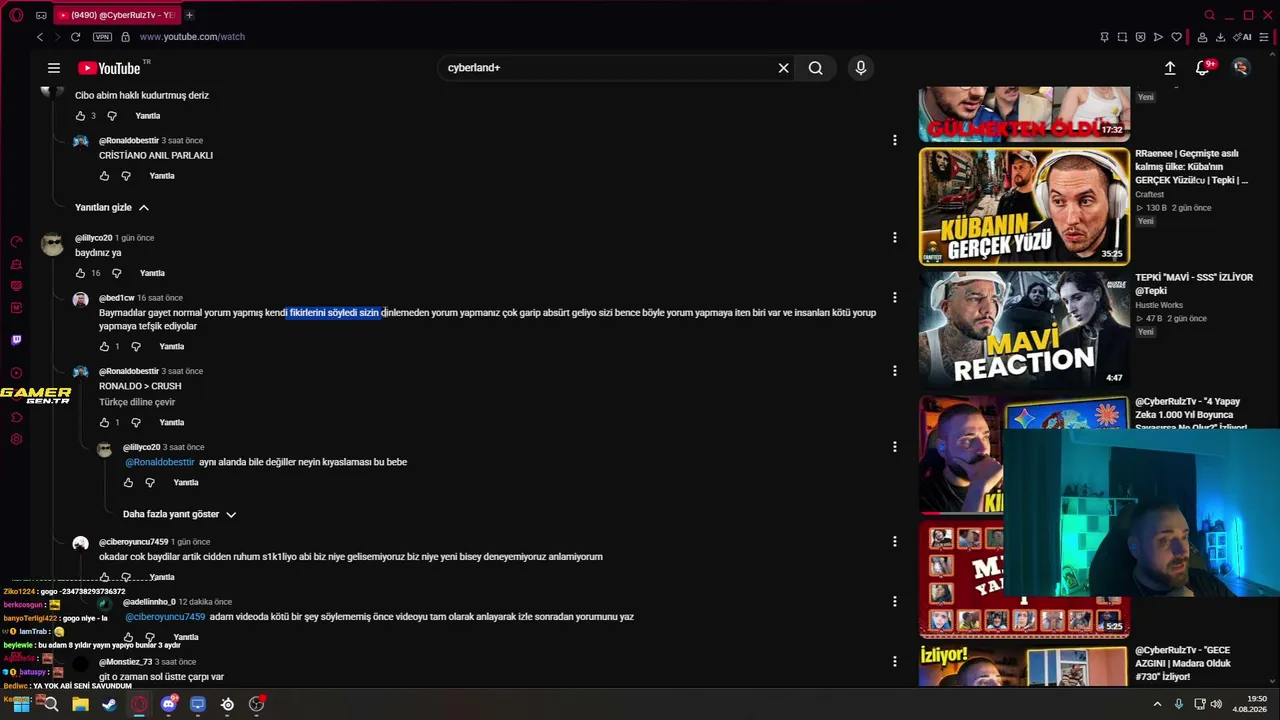Open YouTube notifications bell

(1203, 68)
